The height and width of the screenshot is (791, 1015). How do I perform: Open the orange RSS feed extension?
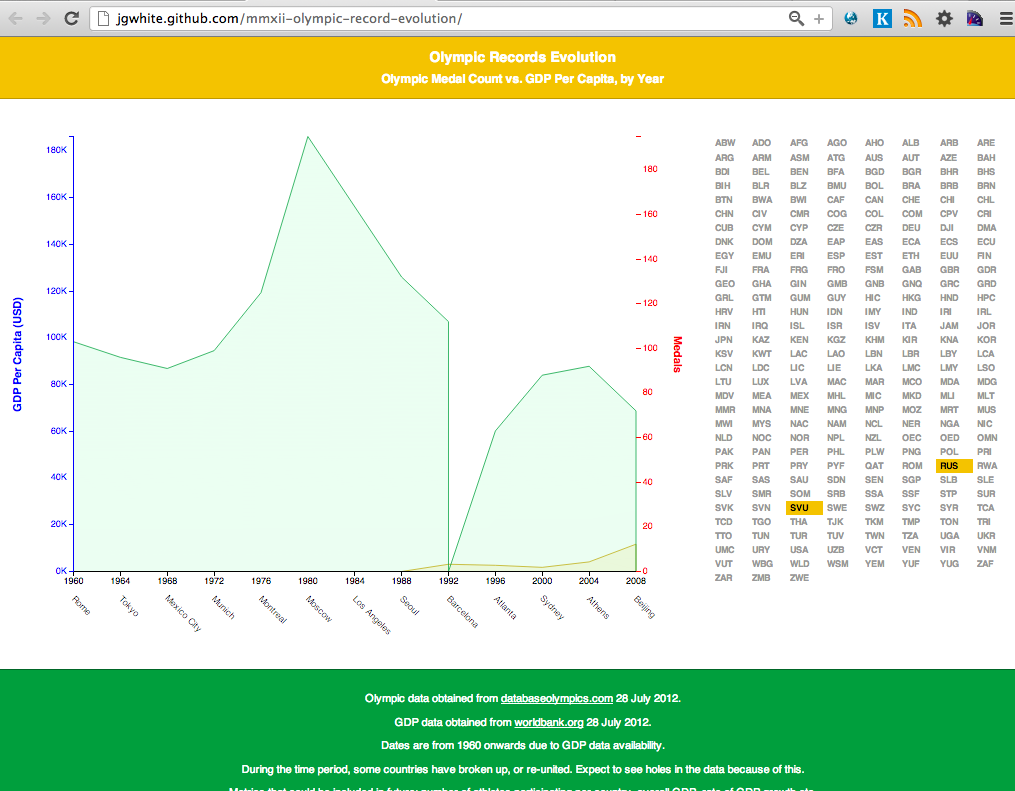pyautogui.click(x=913, y=19)
